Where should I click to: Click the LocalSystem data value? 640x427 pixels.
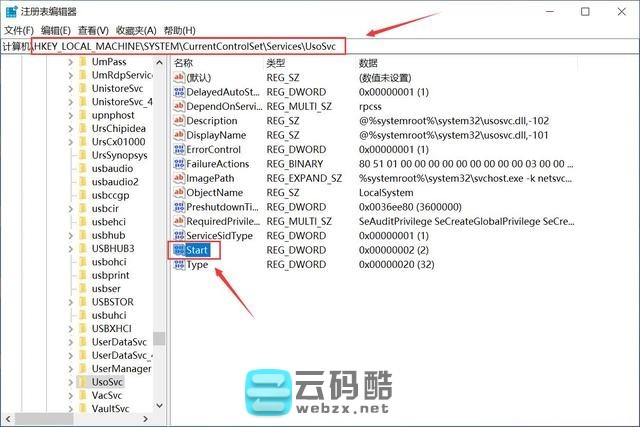[386, 192]
